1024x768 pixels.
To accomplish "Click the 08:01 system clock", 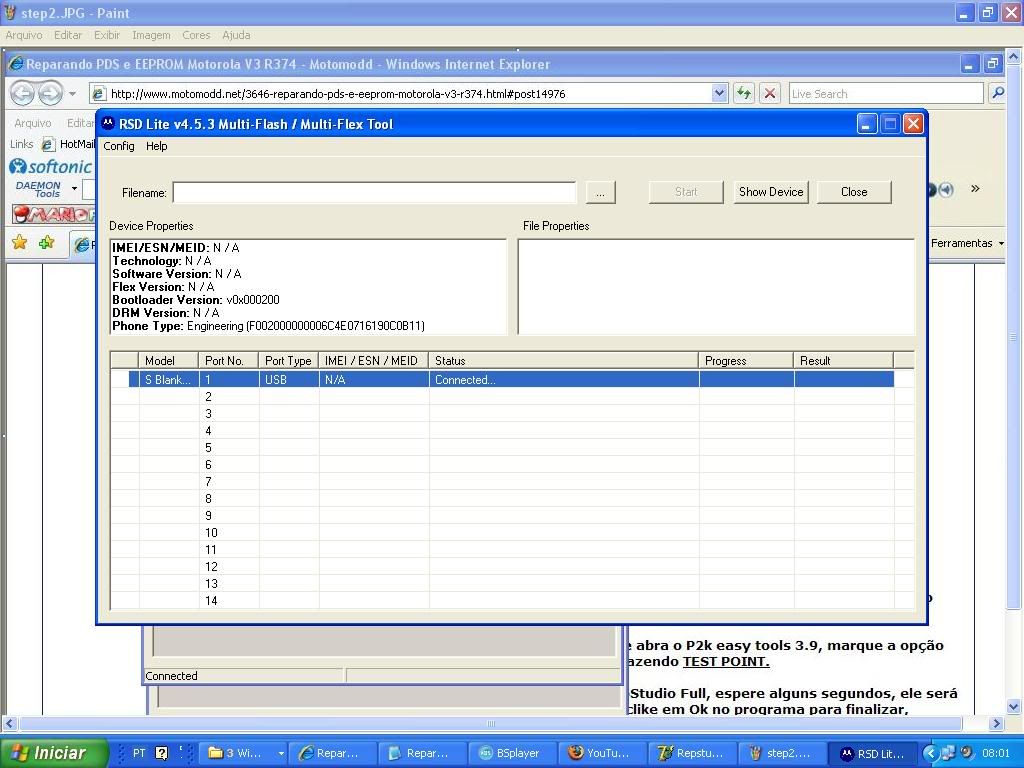I will (x=996, y=753).
